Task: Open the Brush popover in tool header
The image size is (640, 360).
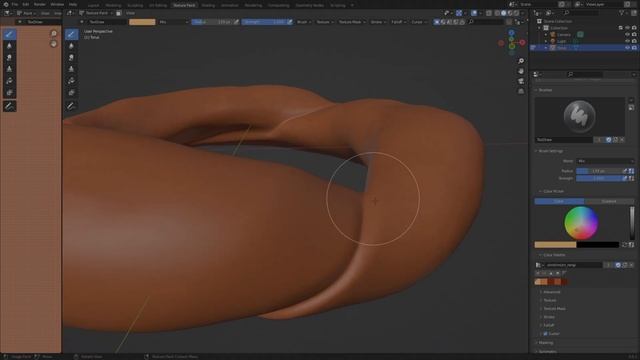Action: (x=303, y=22)
